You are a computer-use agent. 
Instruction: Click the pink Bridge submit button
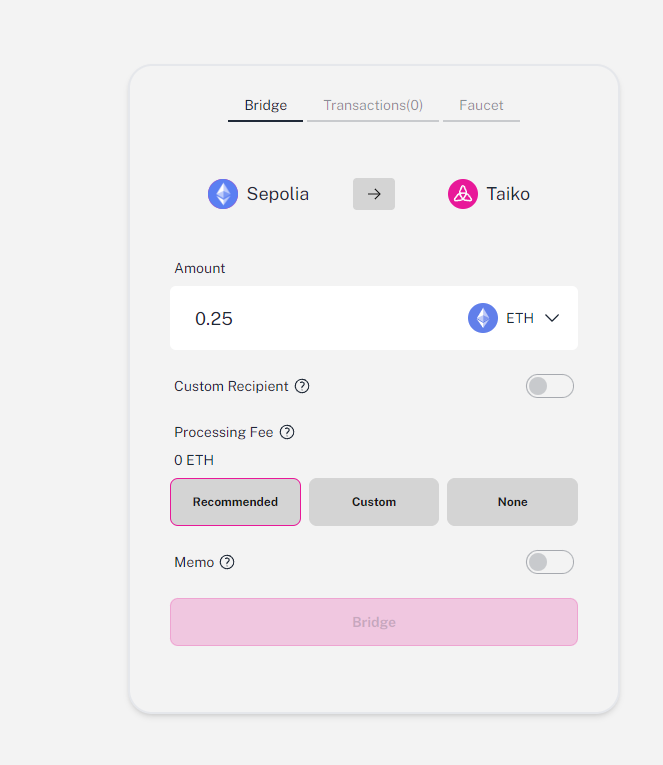[x=374, y=622]
